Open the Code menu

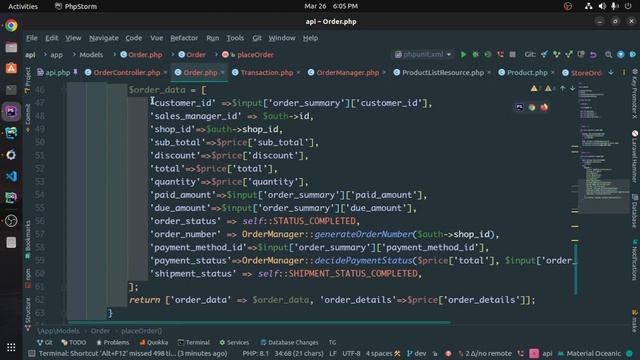133,38
